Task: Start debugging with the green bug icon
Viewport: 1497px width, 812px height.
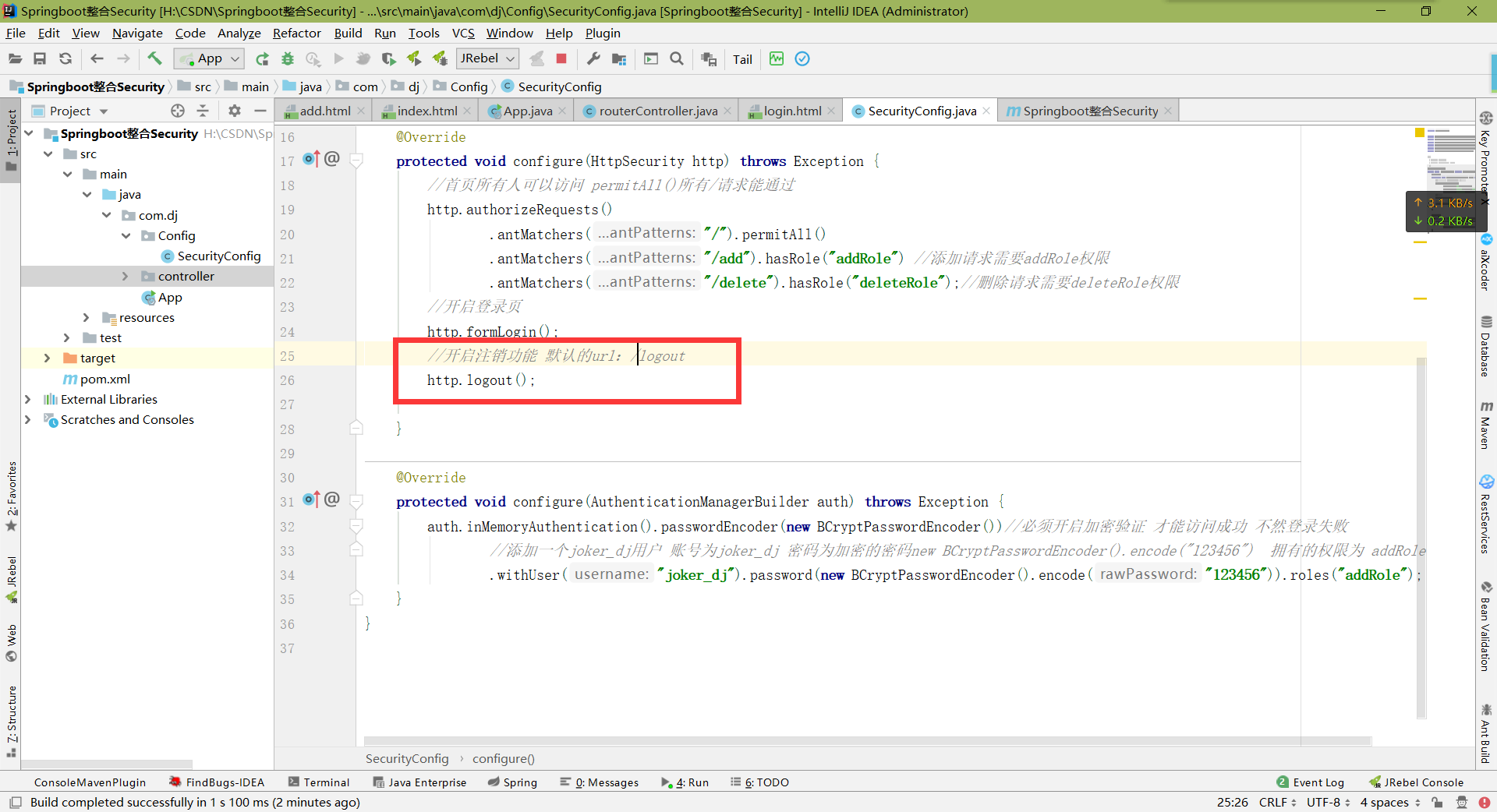Action: tap(288, 59)
